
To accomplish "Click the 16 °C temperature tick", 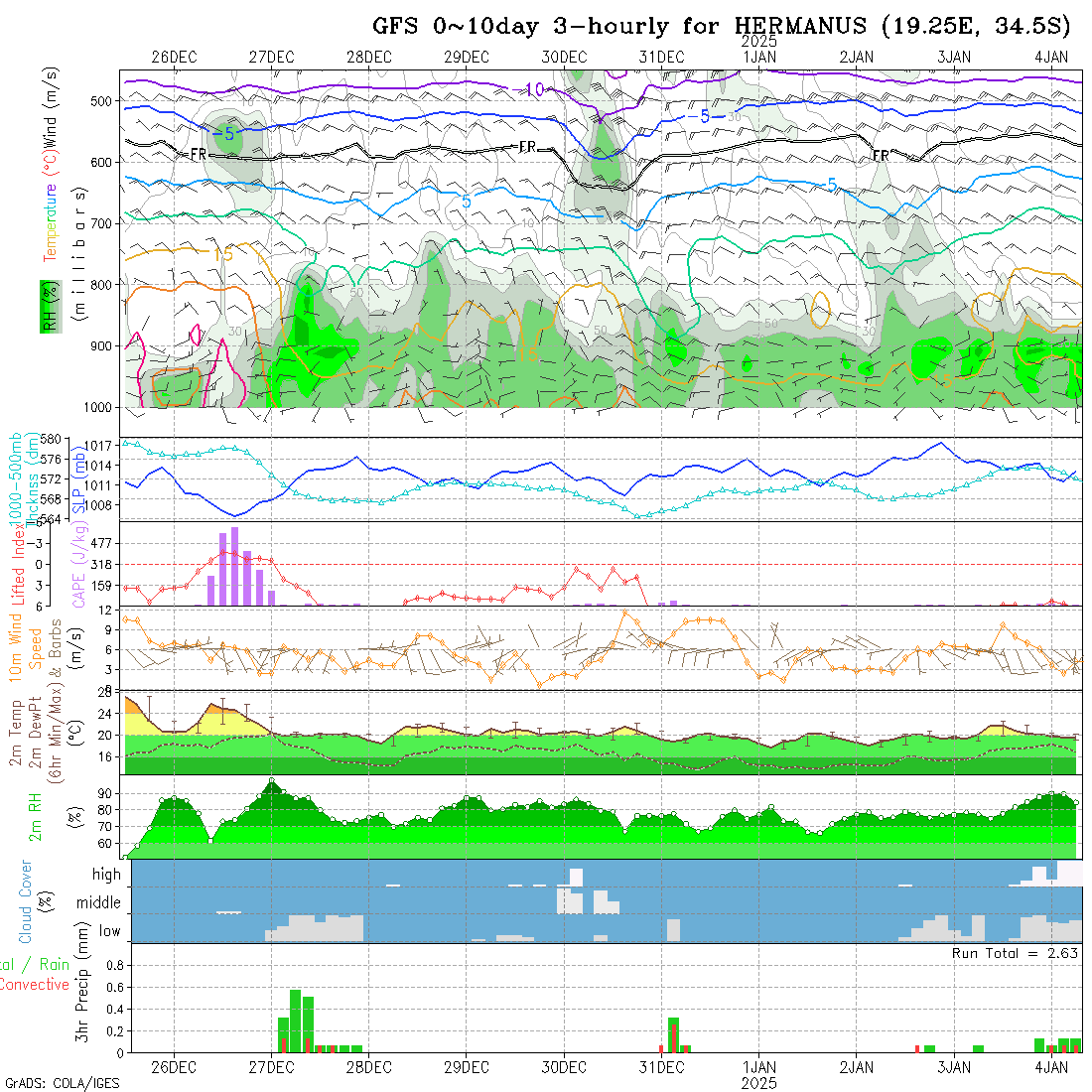I will (x=105, y=757).
